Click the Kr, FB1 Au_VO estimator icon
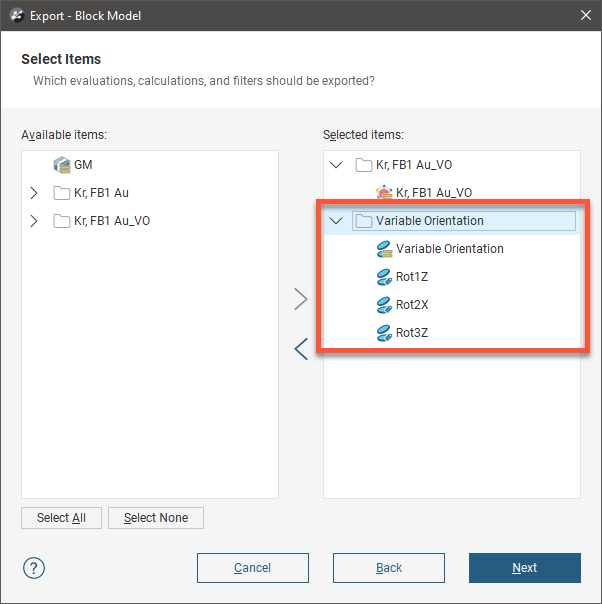This screenshot has width=602, height=604. [383, 193]
